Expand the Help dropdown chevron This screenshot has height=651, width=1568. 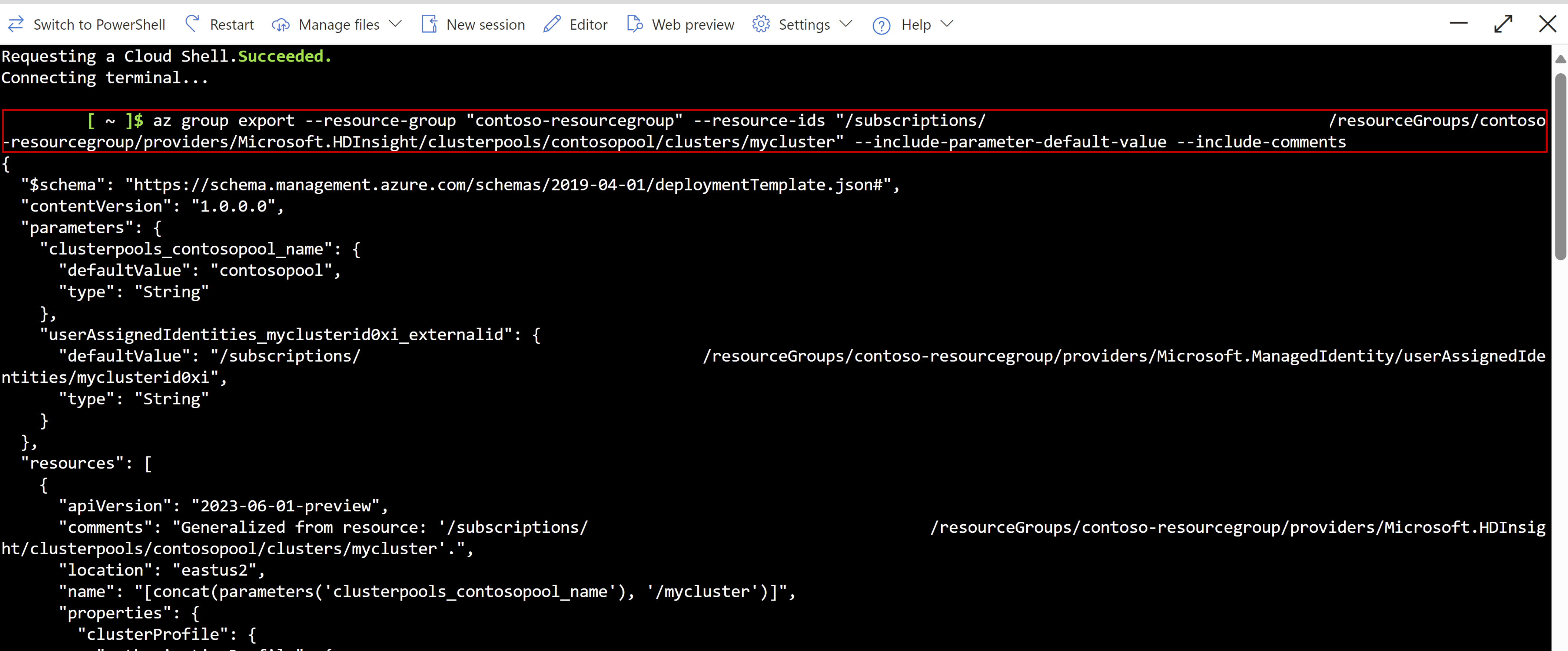pos(947,24)
